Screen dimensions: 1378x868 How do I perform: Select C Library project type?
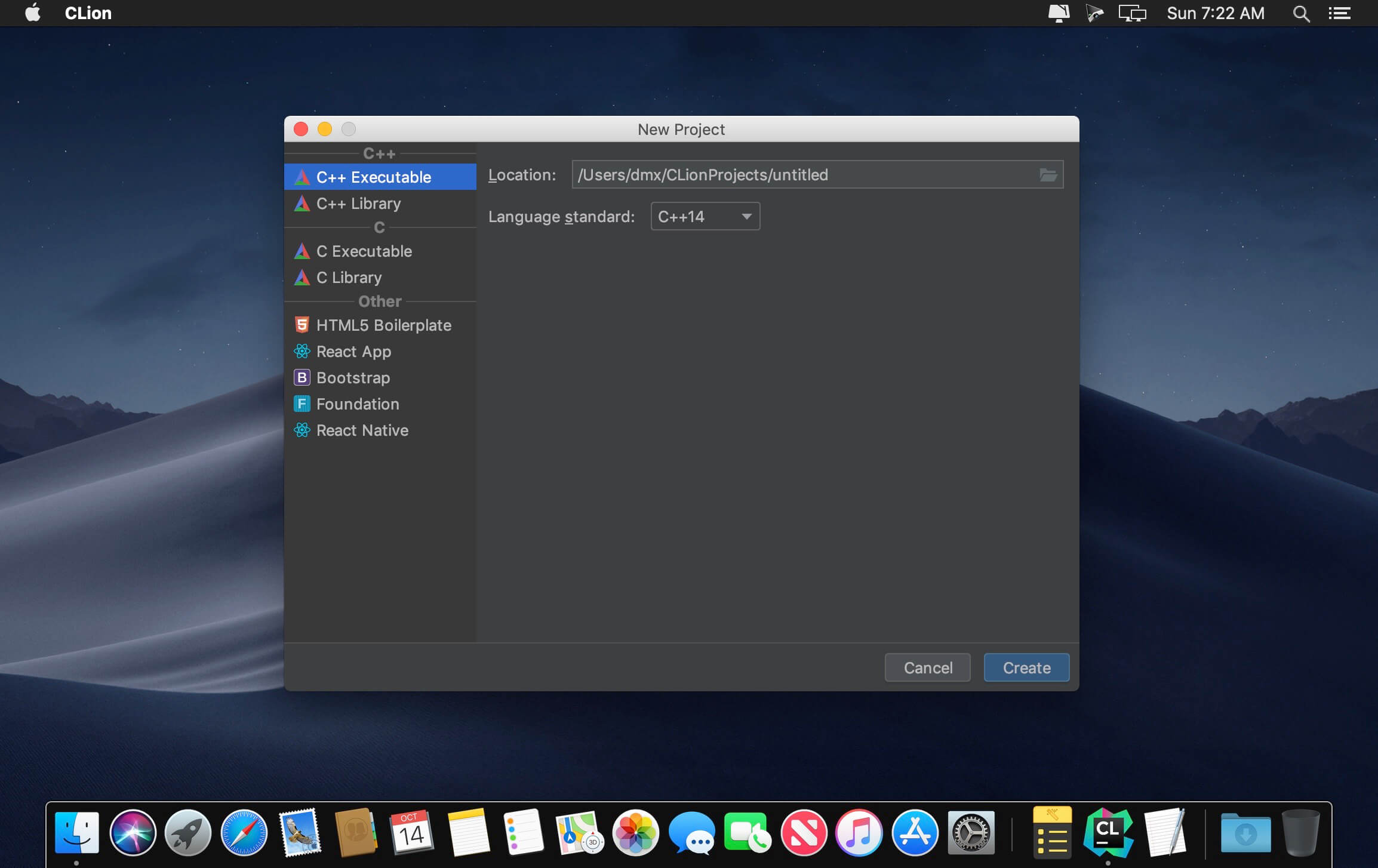click(348, 277)
